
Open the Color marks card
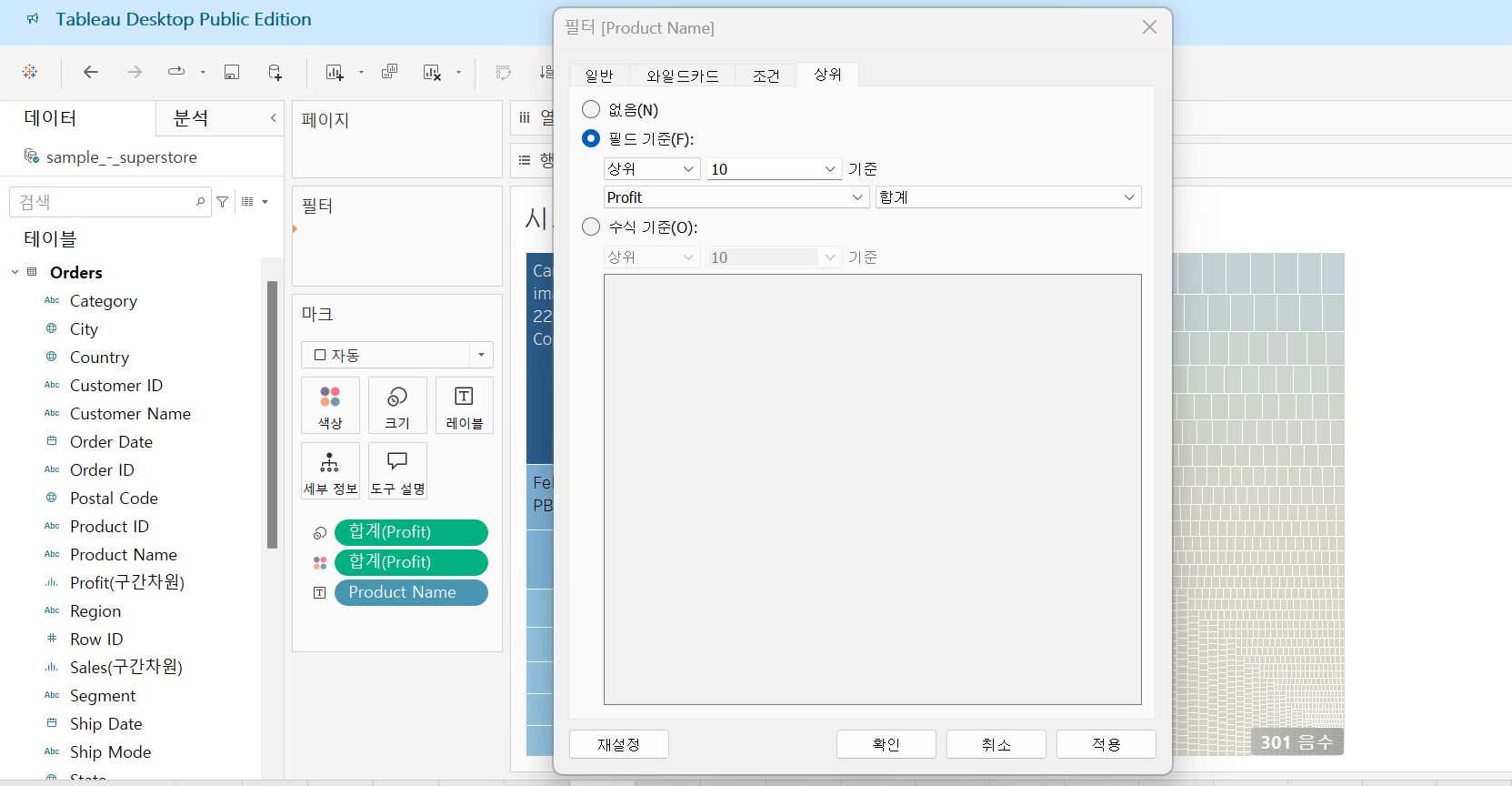coord(330,405)
